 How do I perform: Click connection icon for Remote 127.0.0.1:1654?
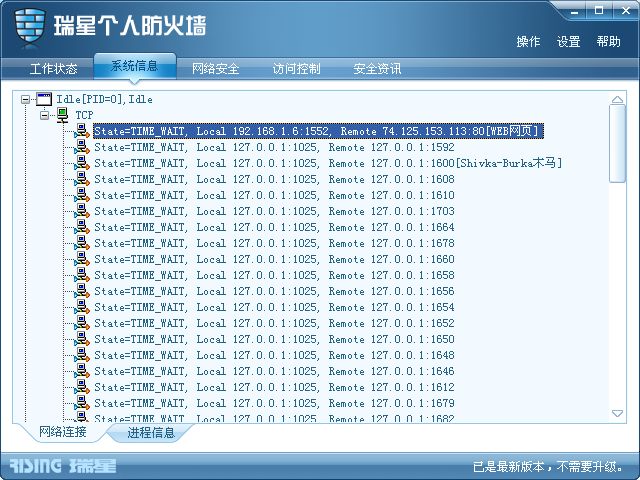(x=82, y=307)
